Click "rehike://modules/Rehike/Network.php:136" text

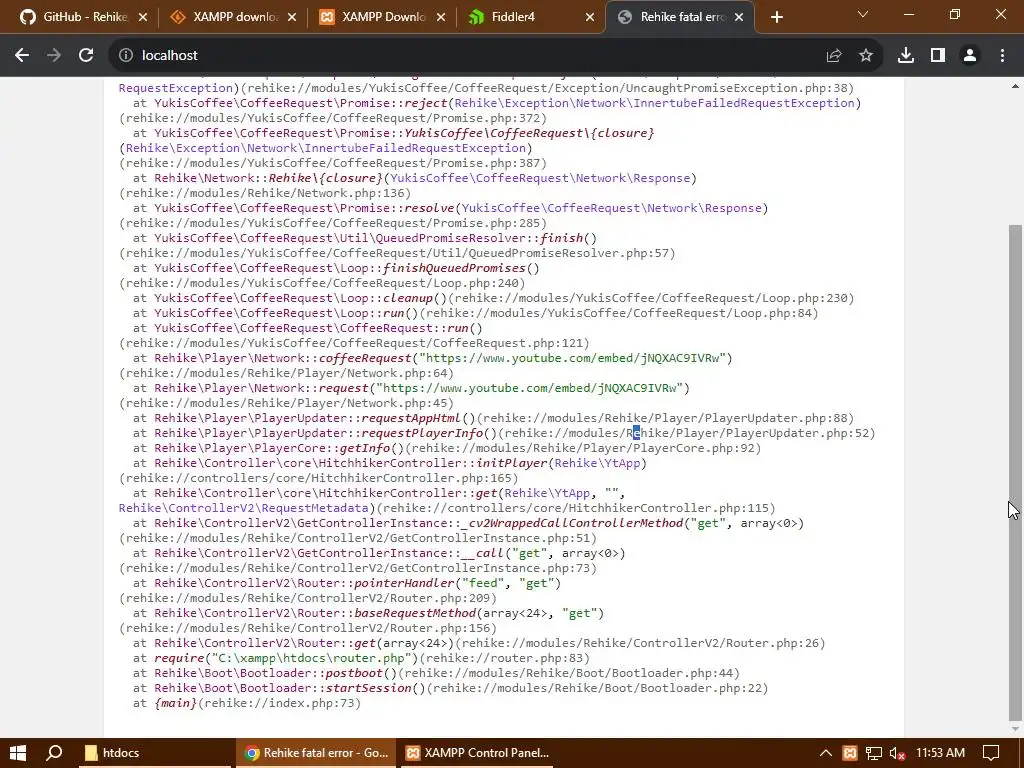coord(265,193)
